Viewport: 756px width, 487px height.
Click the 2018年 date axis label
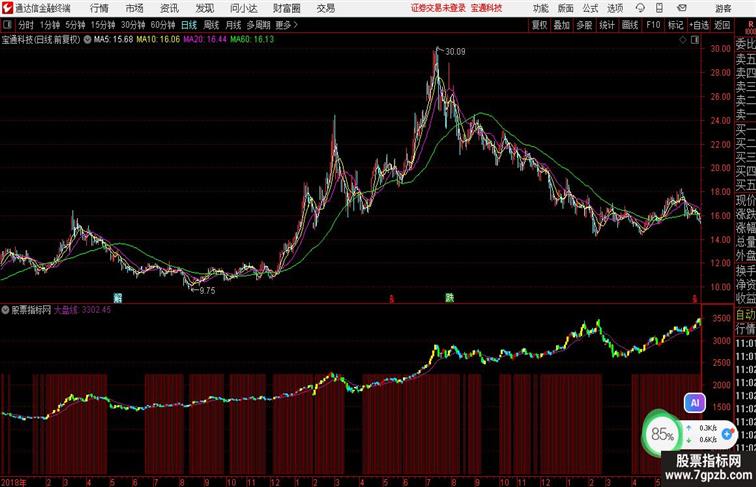14,482
